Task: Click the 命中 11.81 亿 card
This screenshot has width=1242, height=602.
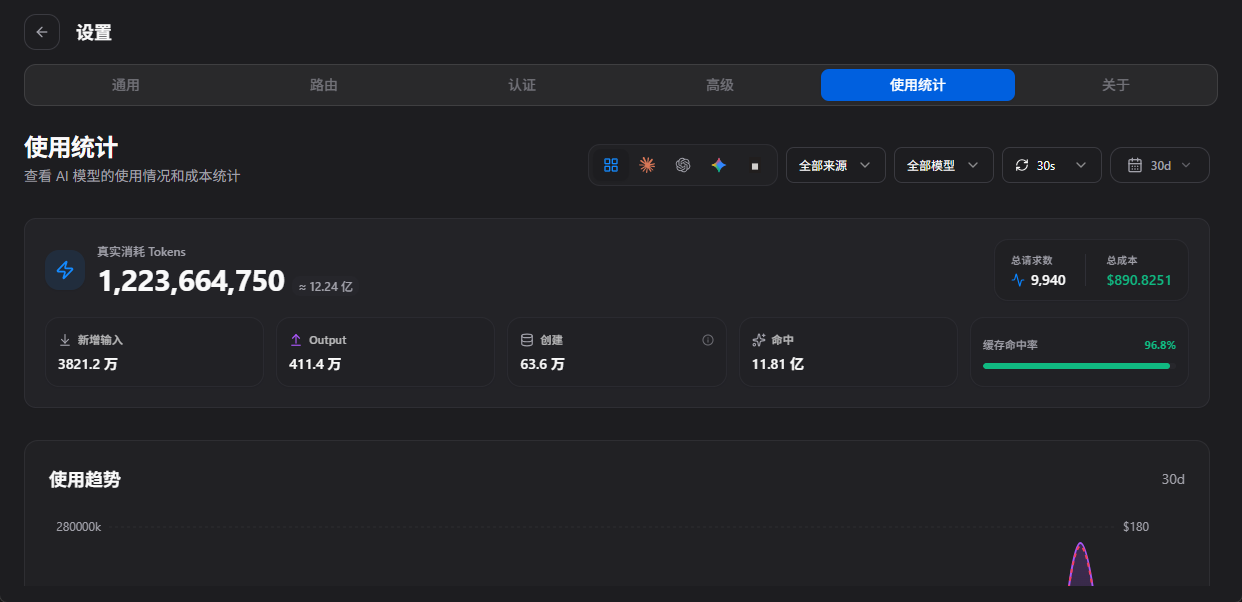Action: (x=848, y=352)
